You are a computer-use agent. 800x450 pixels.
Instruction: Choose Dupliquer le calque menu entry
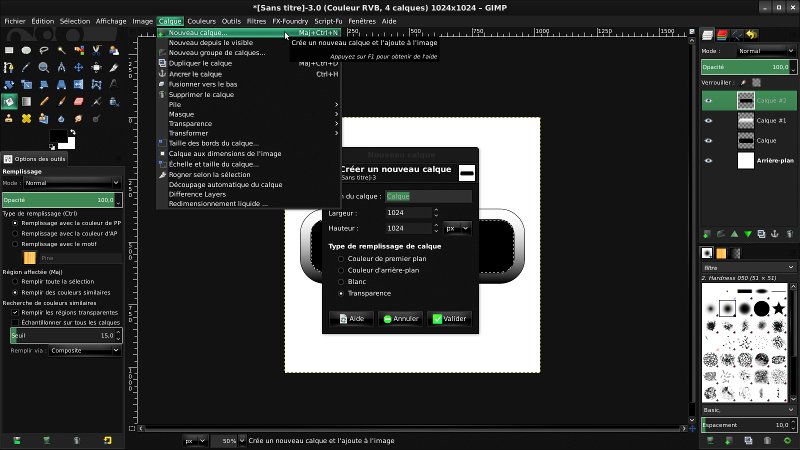click(248, 63)
